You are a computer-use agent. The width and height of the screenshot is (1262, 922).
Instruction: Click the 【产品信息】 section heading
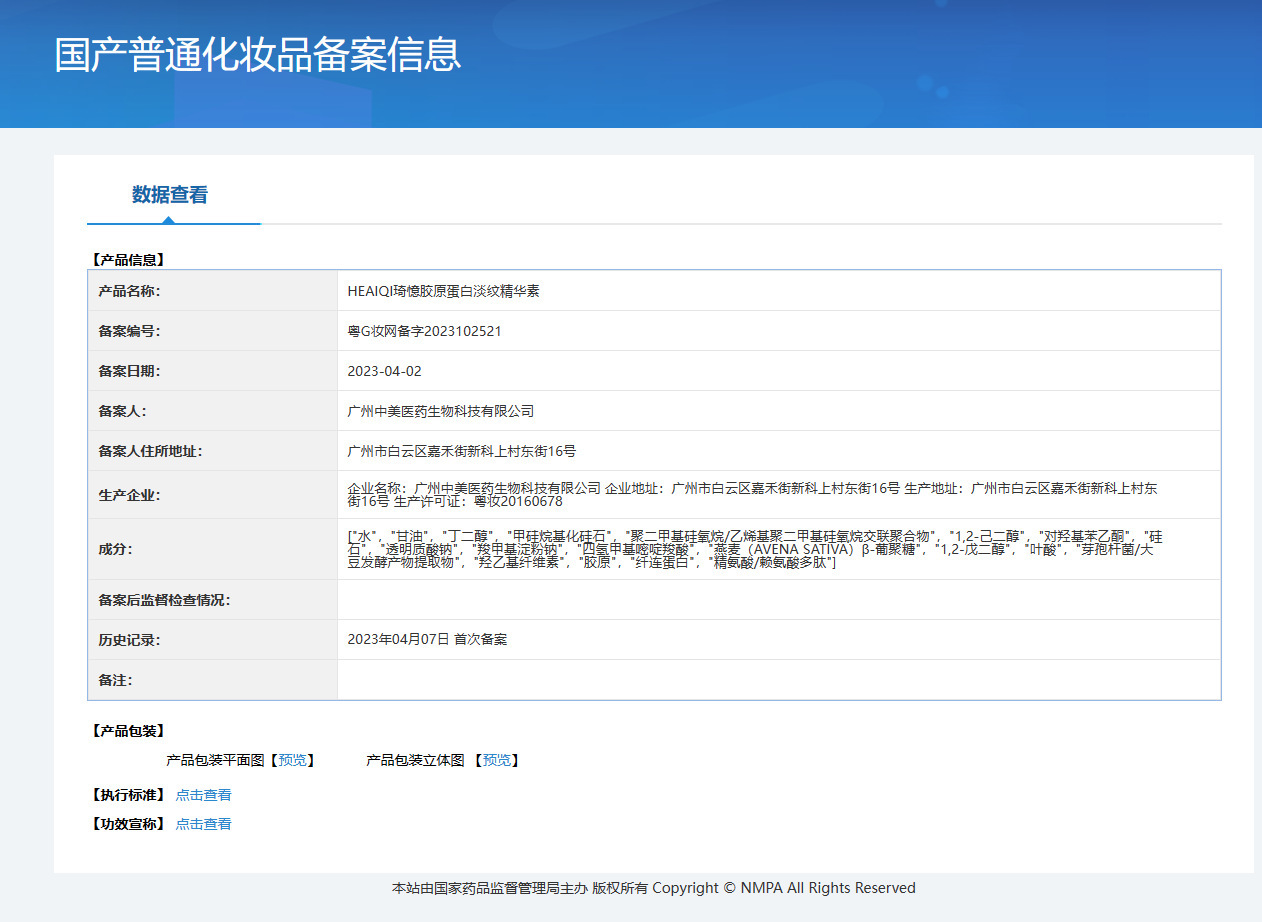(127, 259)
